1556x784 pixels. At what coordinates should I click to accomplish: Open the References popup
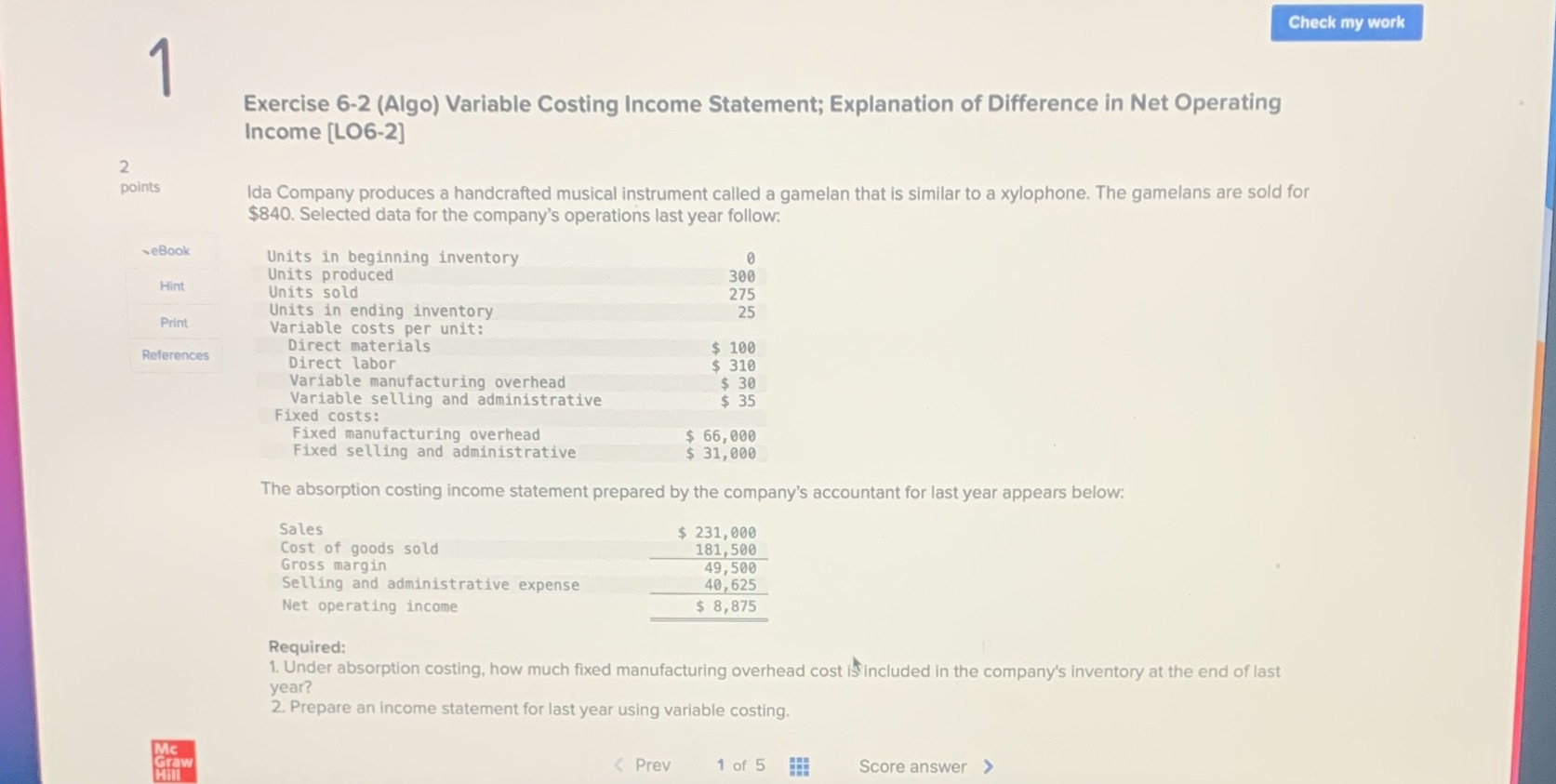(x=175, y=354)
